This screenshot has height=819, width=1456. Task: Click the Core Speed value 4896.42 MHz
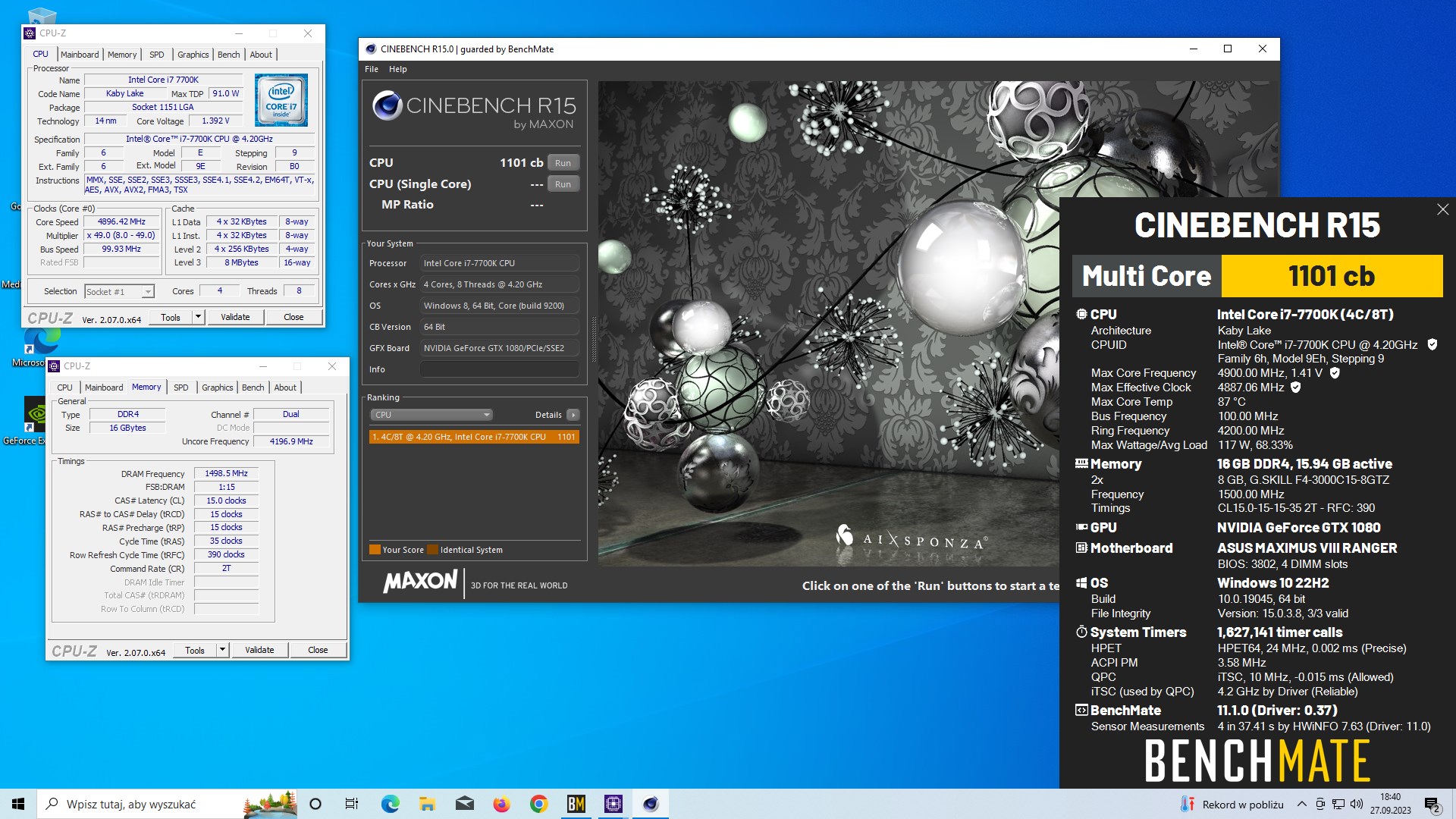click(x=121, y=222)
